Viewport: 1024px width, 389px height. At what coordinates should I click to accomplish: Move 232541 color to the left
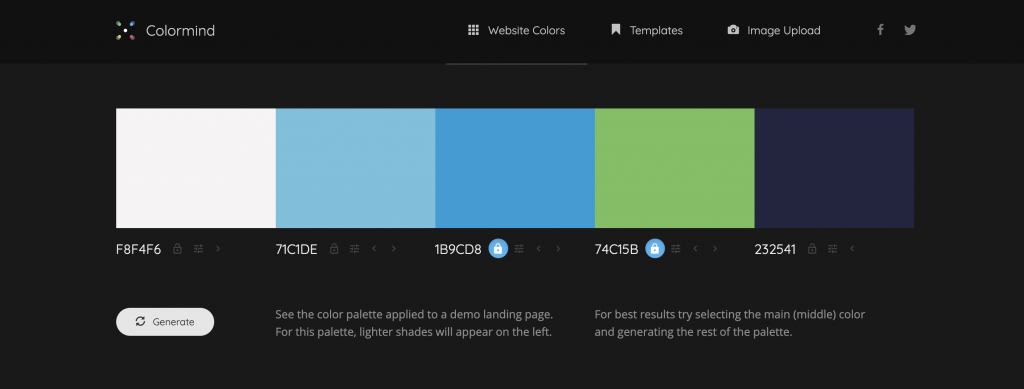coord(852,249)
